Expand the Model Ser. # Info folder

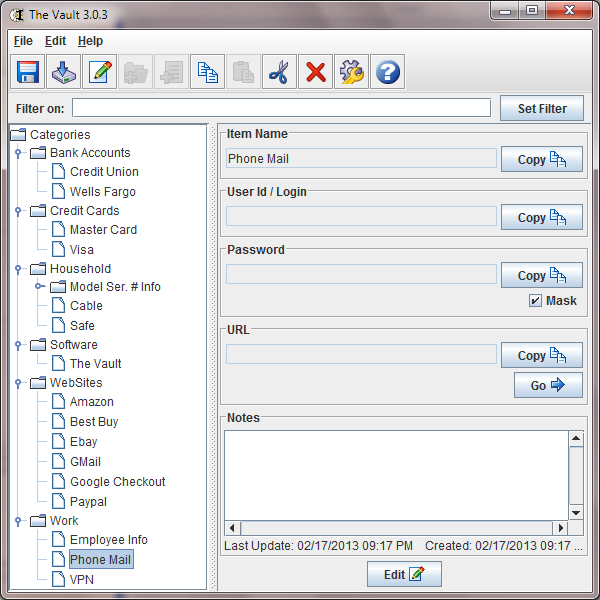(38, 287)
